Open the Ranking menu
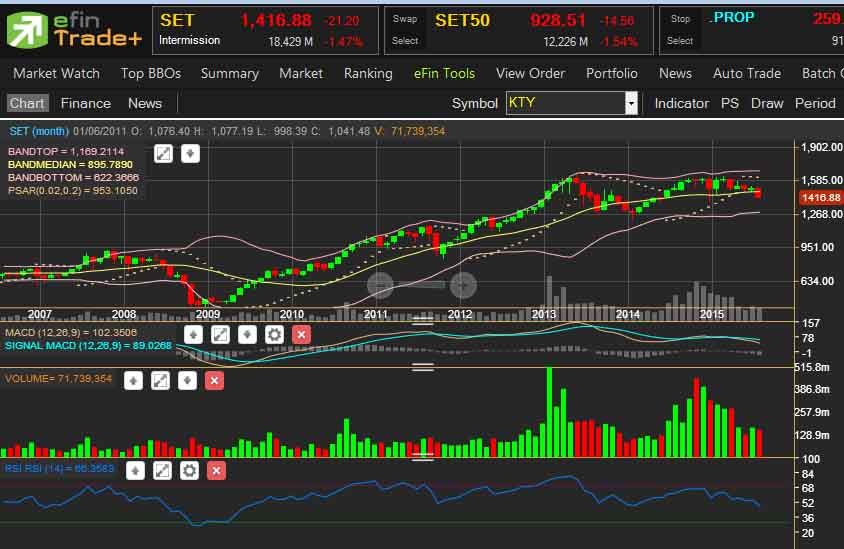Viewport: 844px width, 549px height. [368, 73]
